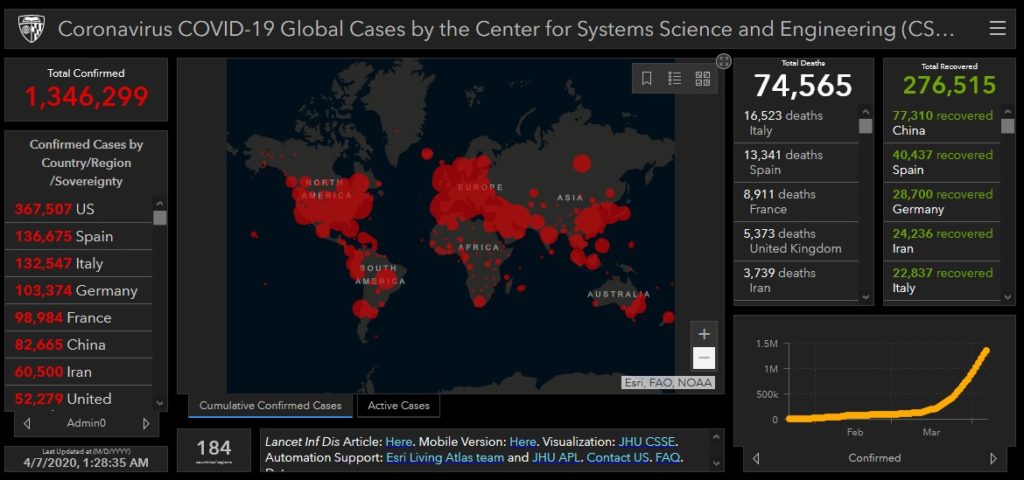
Task: Select the Cumulative Confirmed Cases tab
Action: [270, 406]
